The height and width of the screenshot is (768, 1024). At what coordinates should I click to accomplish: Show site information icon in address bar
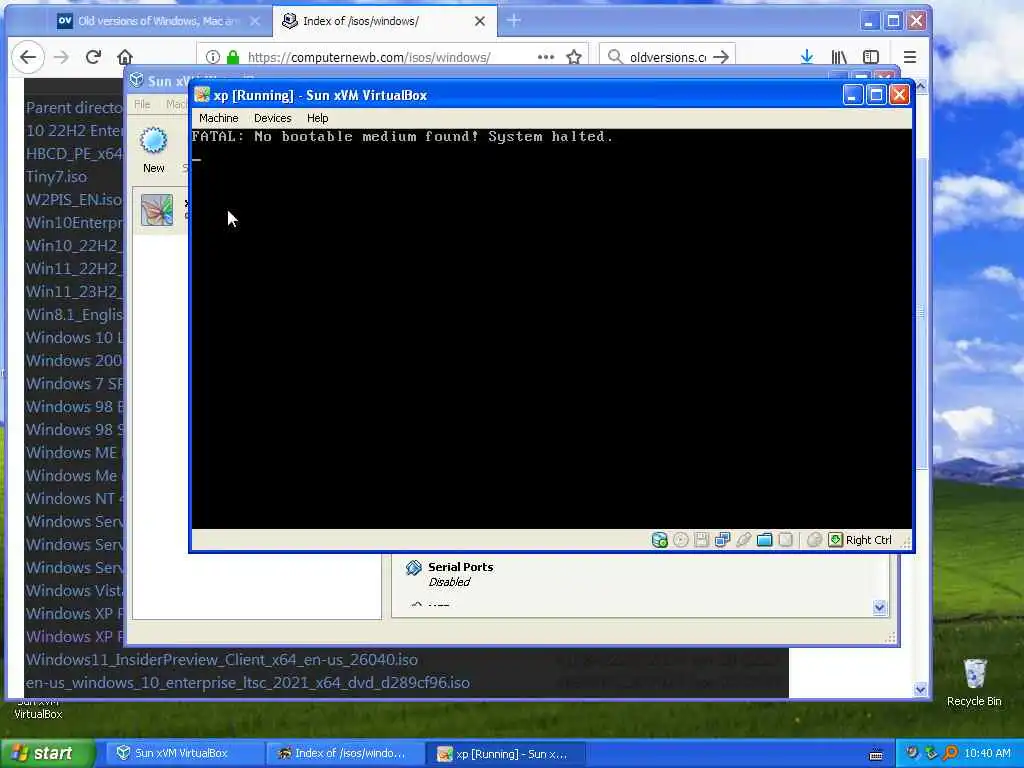pyautogui.click(x=213, y=57)
